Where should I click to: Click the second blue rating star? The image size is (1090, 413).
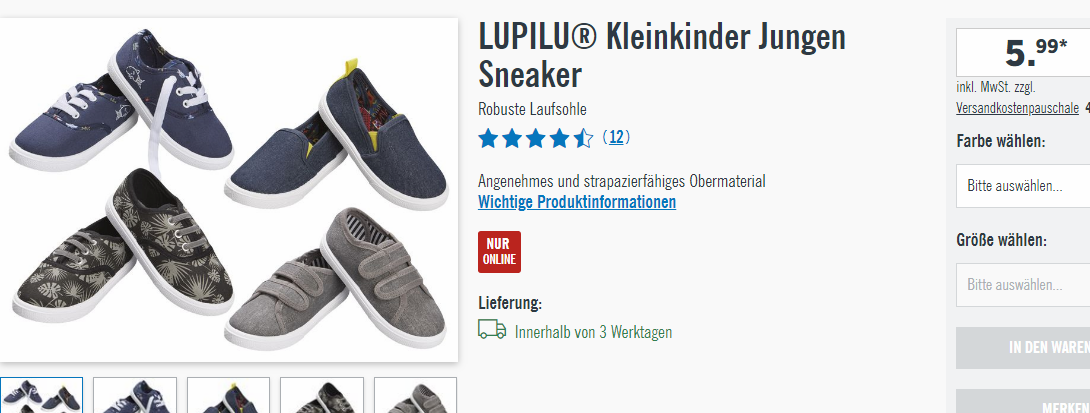512,138
